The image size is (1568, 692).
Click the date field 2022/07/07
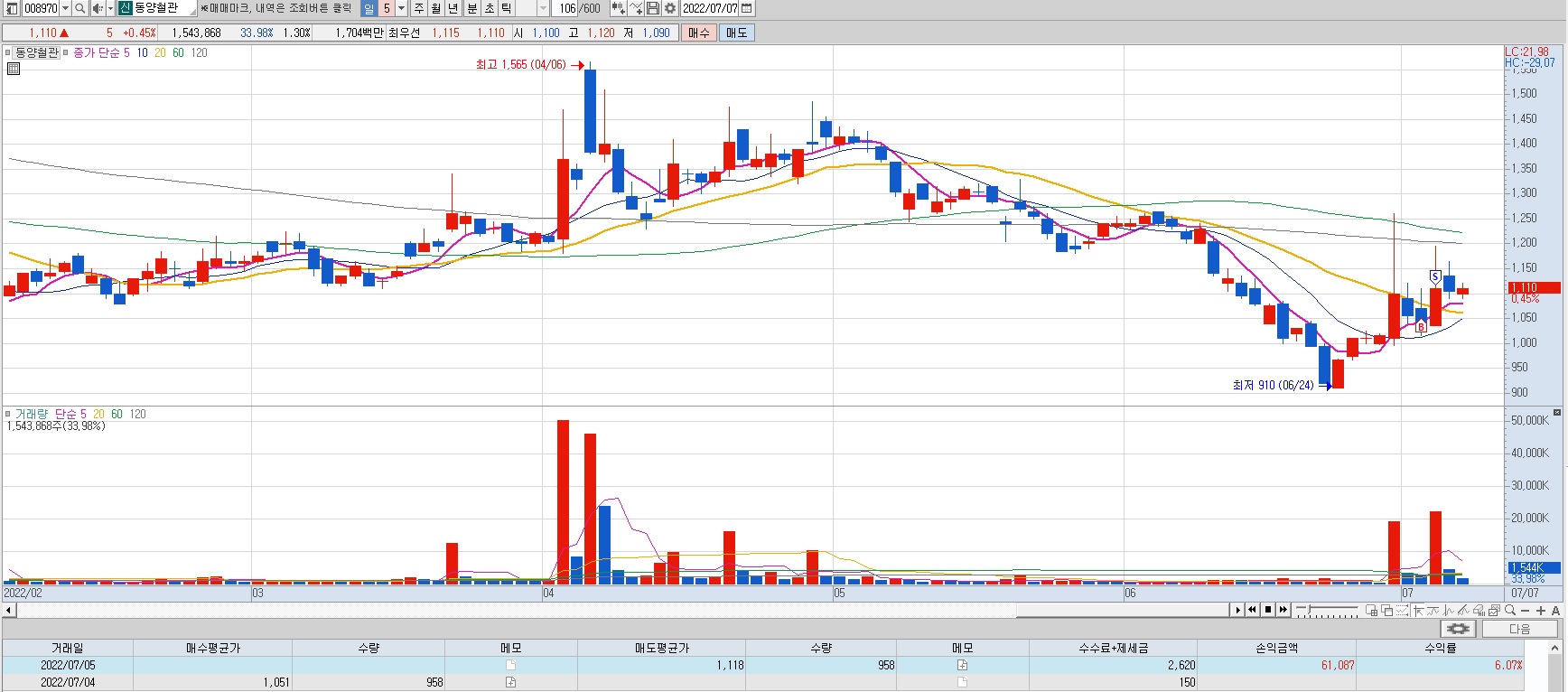(710, 8)
